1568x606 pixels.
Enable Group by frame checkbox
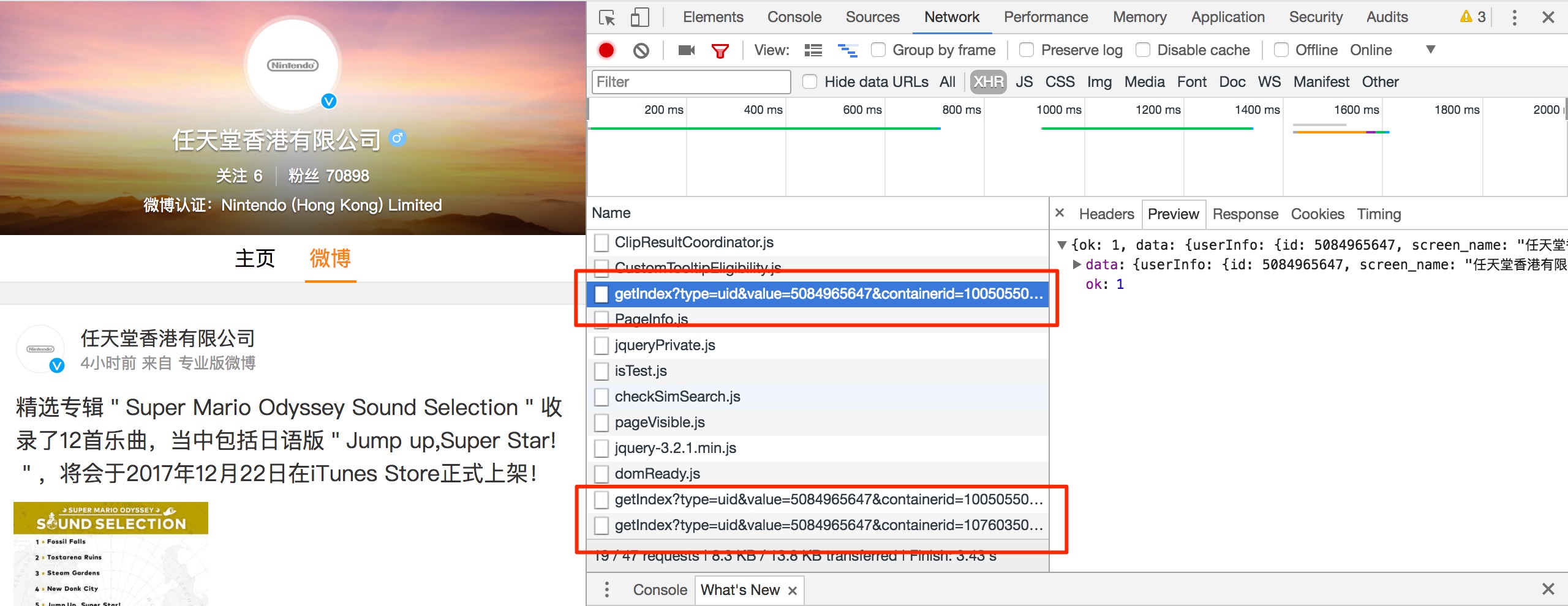coord(878,50)
